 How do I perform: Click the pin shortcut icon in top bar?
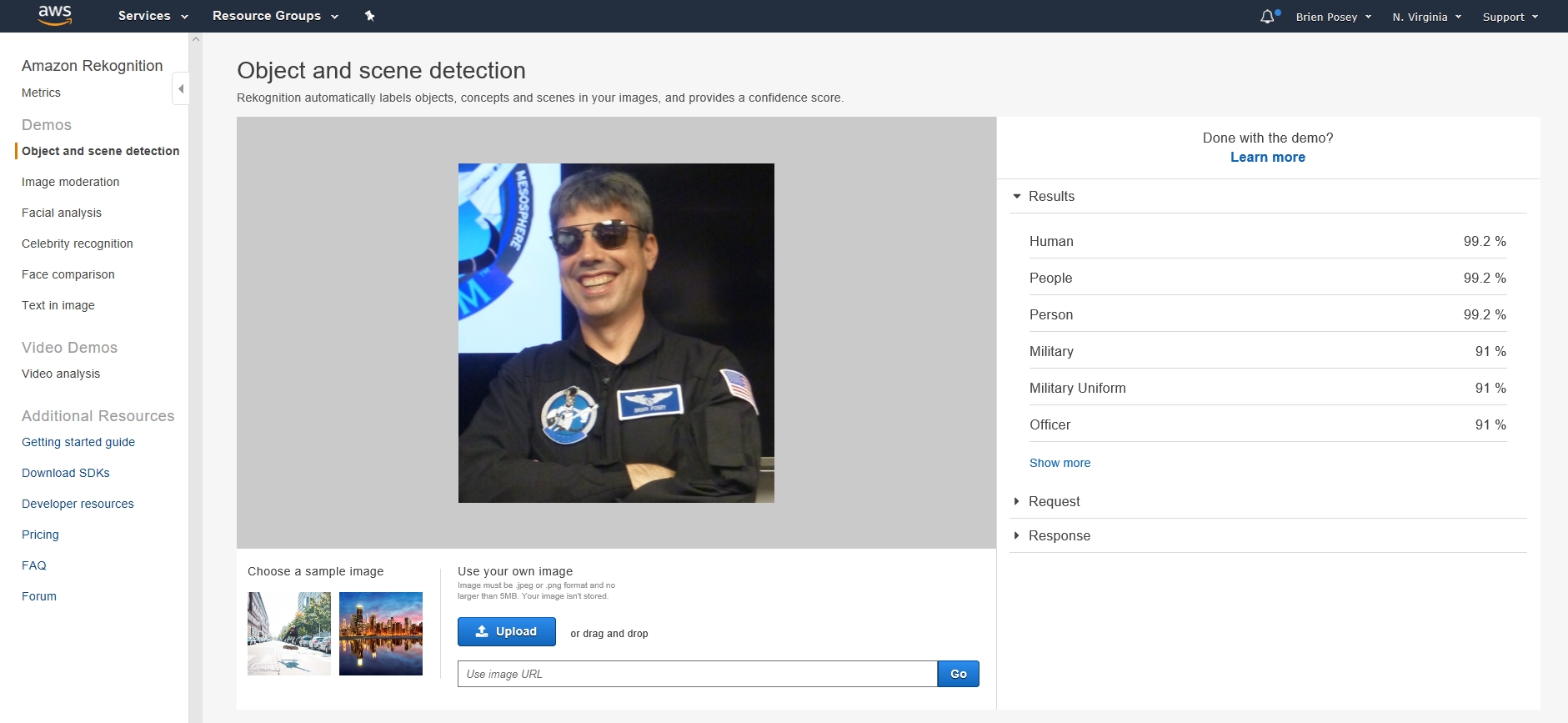pos(370,16)
